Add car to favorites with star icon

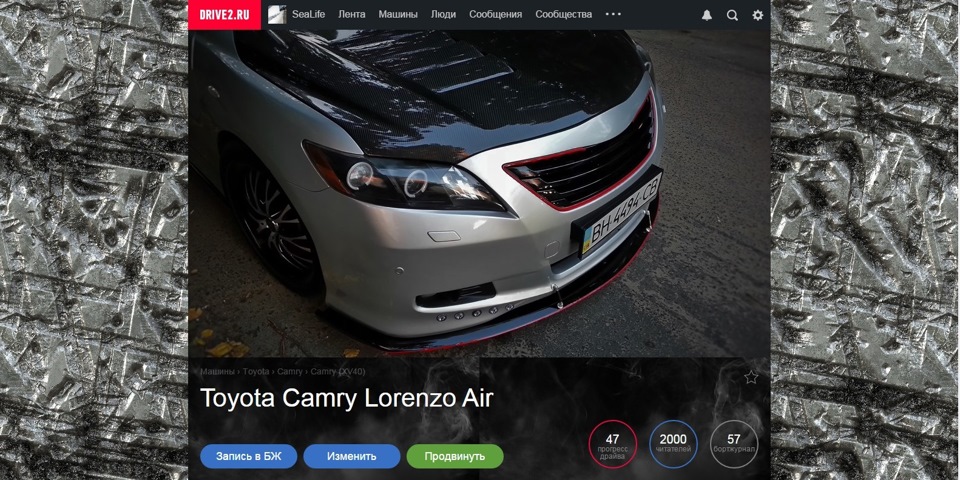tap(751, 377)
